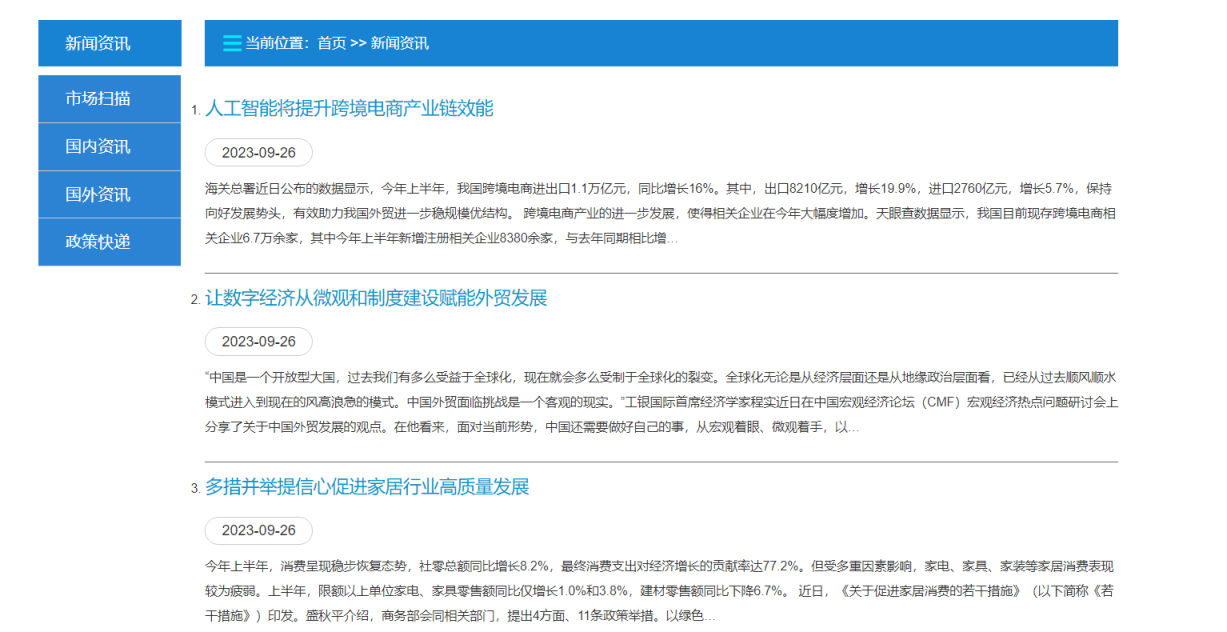This screenshot has width=1227, height=632.
Task: Click the 首页 breadcrumb link
Action: [x=331, y=43]
